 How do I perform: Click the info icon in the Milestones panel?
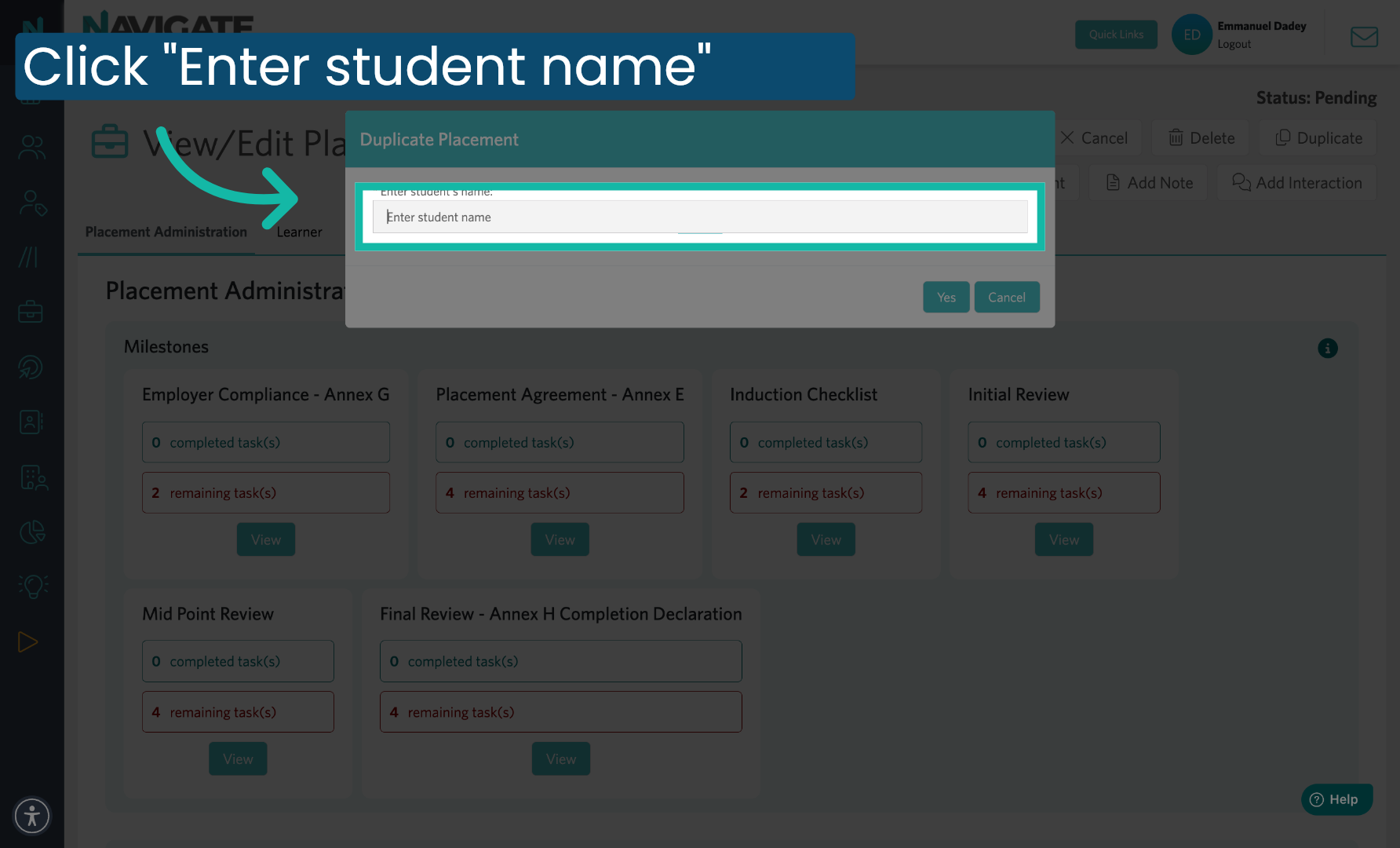pyautogui.click(x=1328, y=348)
